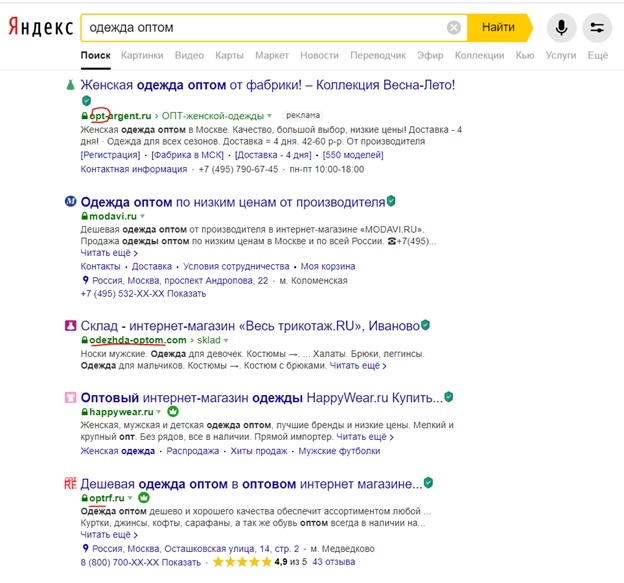
Task: Click shield badge after 'интернет магазине' title
Action: point(428,483)
